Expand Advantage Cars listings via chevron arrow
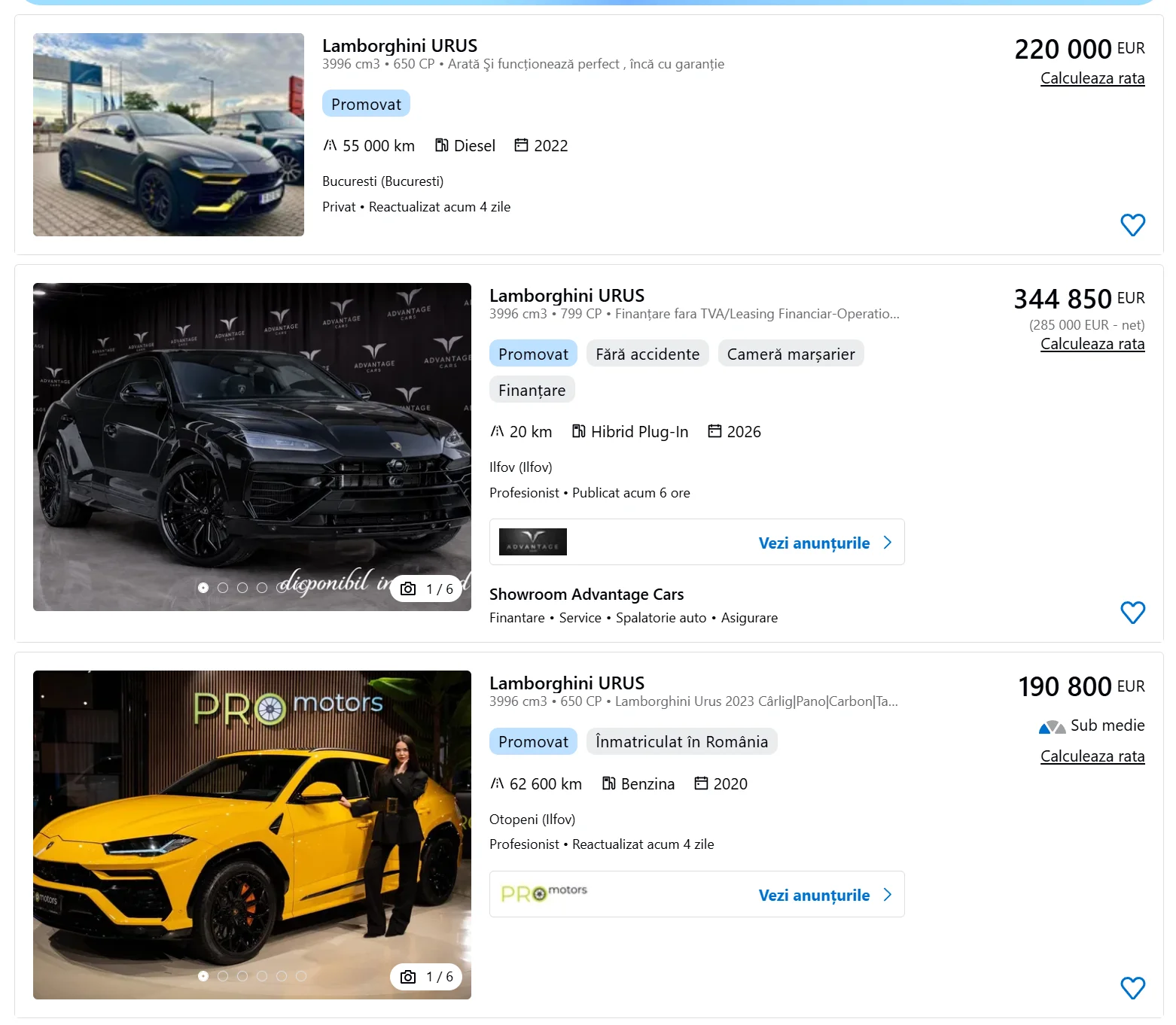The width and height of the screenshot is (1176, 1025). point(888,543)
